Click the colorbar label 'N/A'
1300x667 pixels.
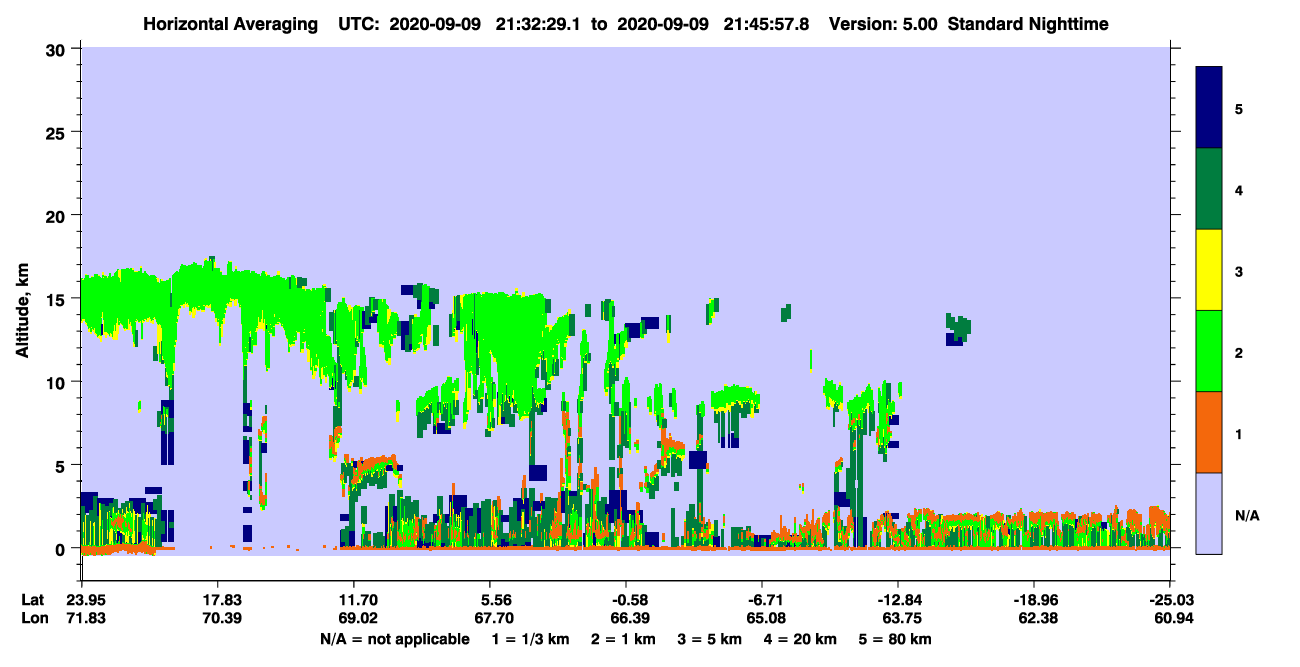pyautogui.click(x=1246, y=515)
